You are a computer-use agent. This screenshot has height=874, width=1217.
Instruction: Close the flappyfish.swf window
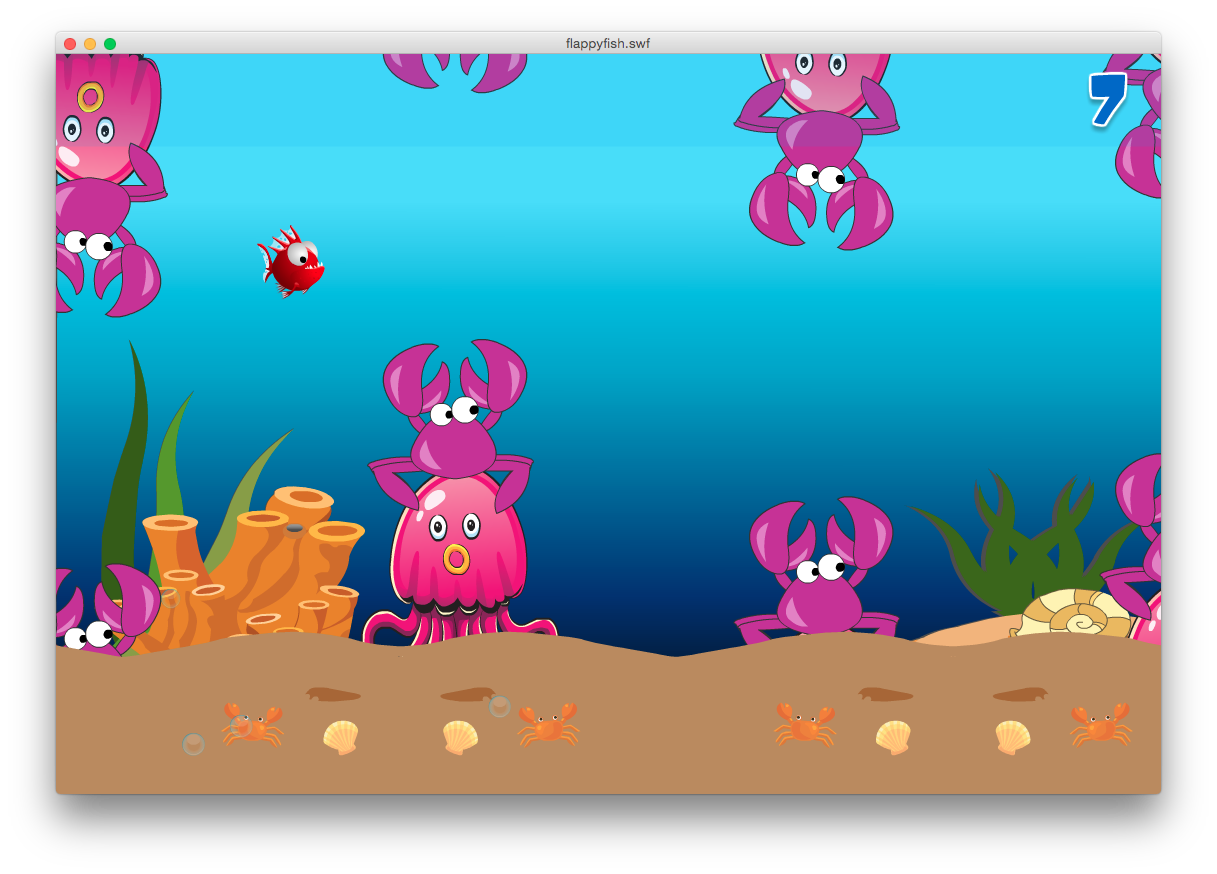(70, 43)
